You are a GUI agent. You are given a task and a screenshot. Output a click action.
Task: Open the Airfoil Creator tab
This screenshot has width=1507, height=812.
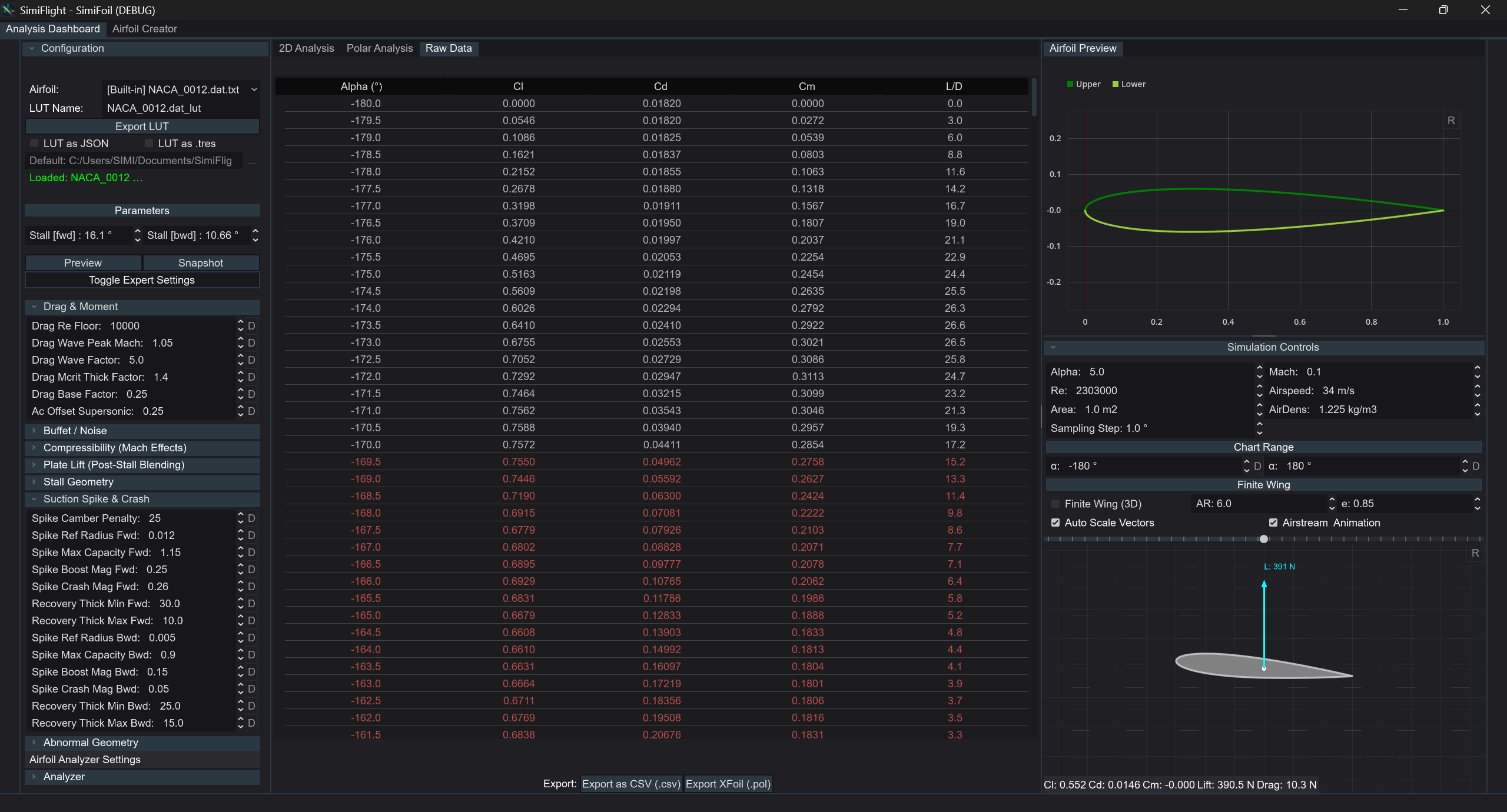click(144, 29)
